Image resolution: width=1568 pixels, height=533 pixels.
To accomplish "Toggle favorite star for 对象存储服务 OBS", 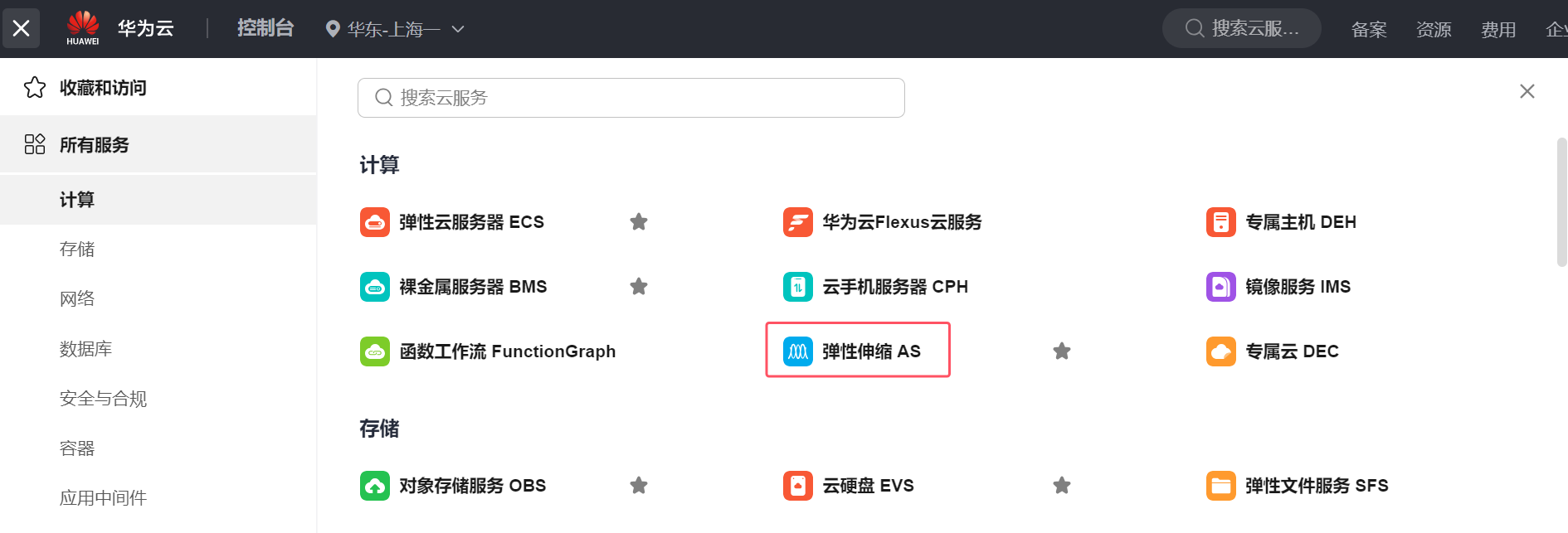I will [x=639, y=486].
